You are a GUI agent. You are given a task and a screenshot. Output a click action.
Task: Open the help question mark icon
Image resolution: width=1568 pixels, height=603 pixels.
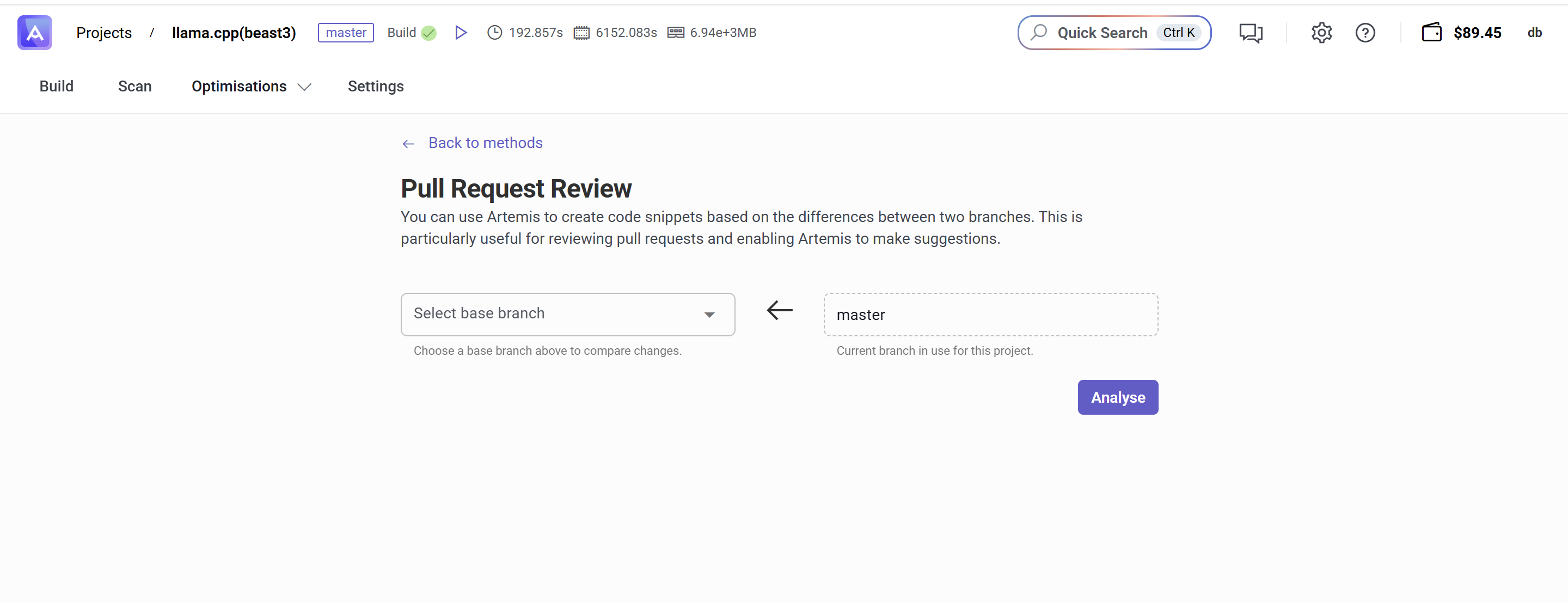(1365, 33)
